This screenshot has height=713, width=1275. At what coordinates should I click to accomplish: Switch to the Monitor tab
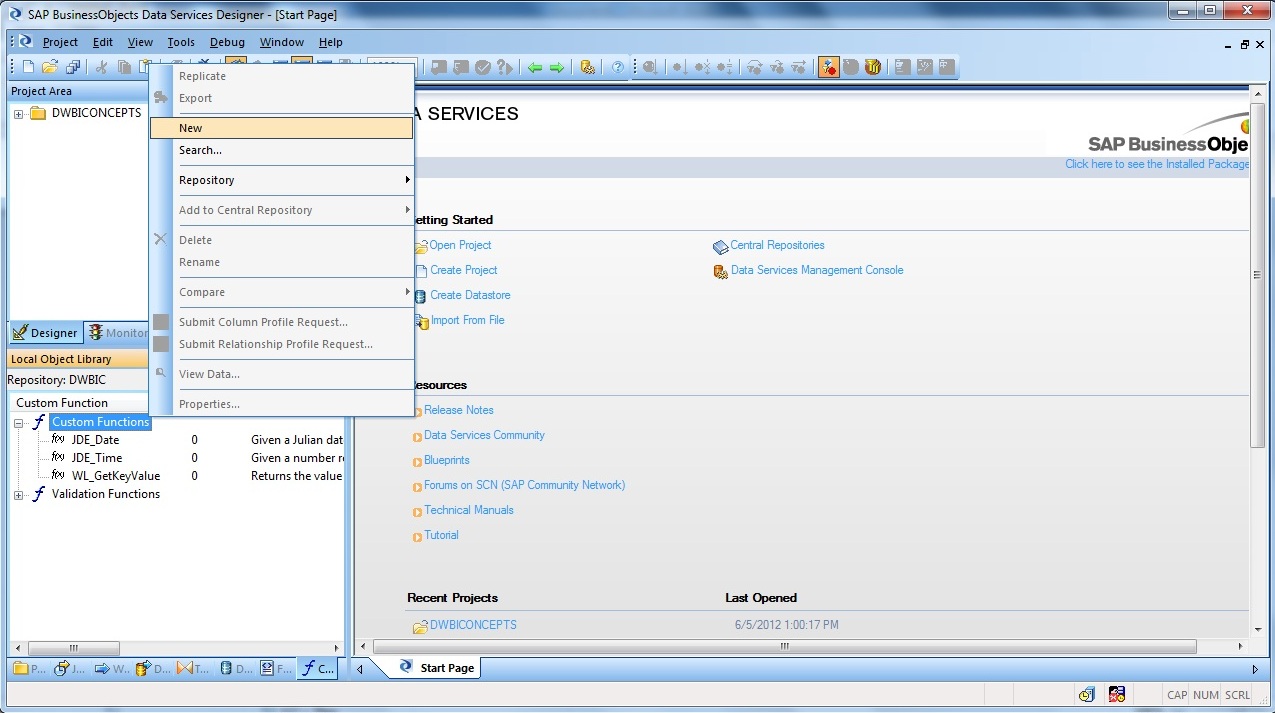117,333
